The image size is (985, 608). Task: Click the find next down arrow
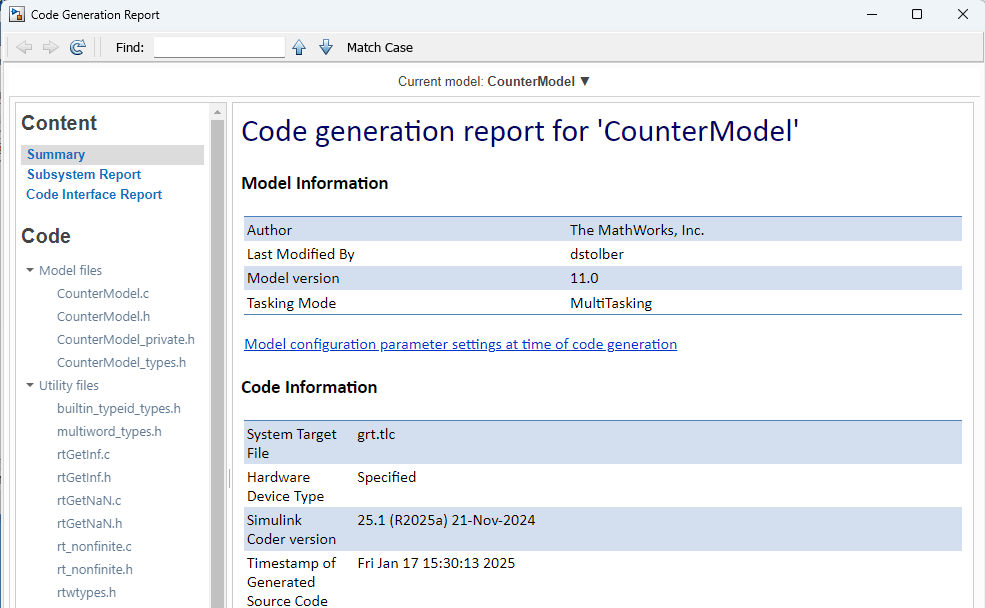coord(325,47)
